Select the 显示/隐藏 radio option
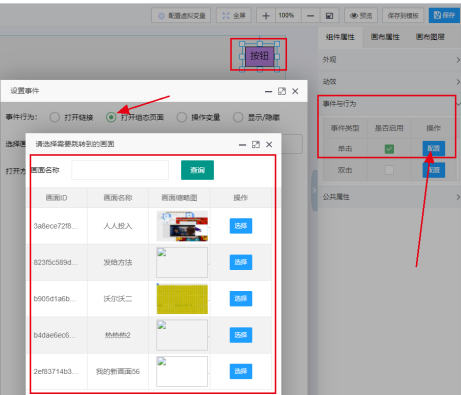The width and height of the screenshot is (461, 395). click(238, 117)
